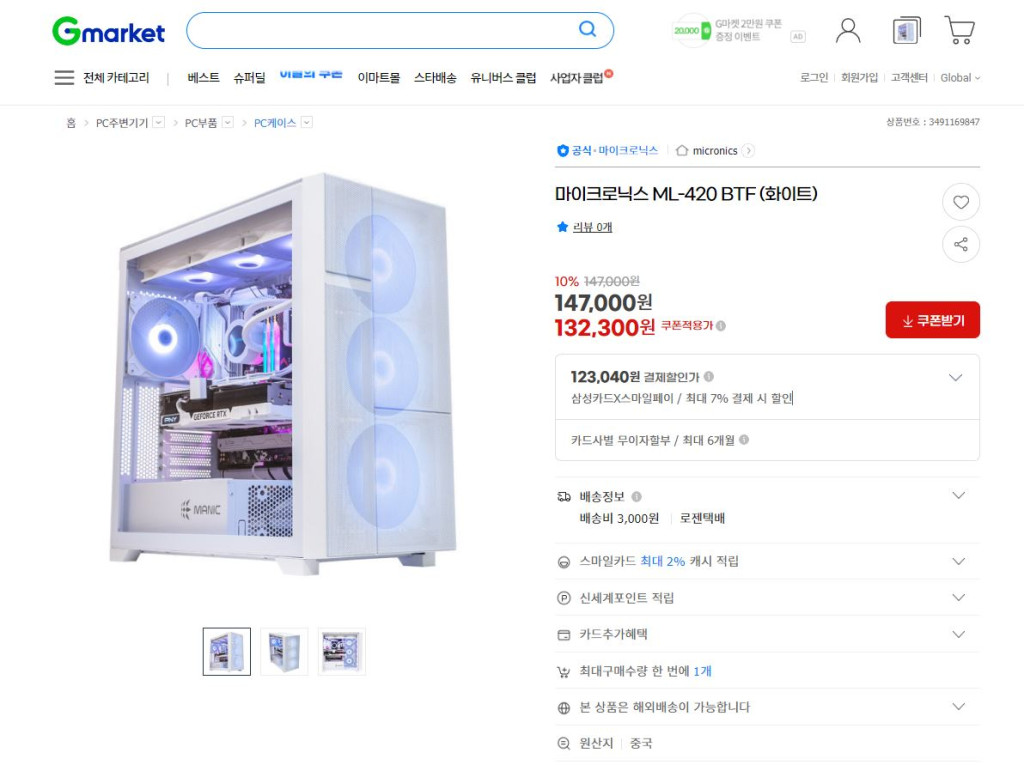
Task: Open the hamburger all-categories menu icon
Action: tap(64, 78)
